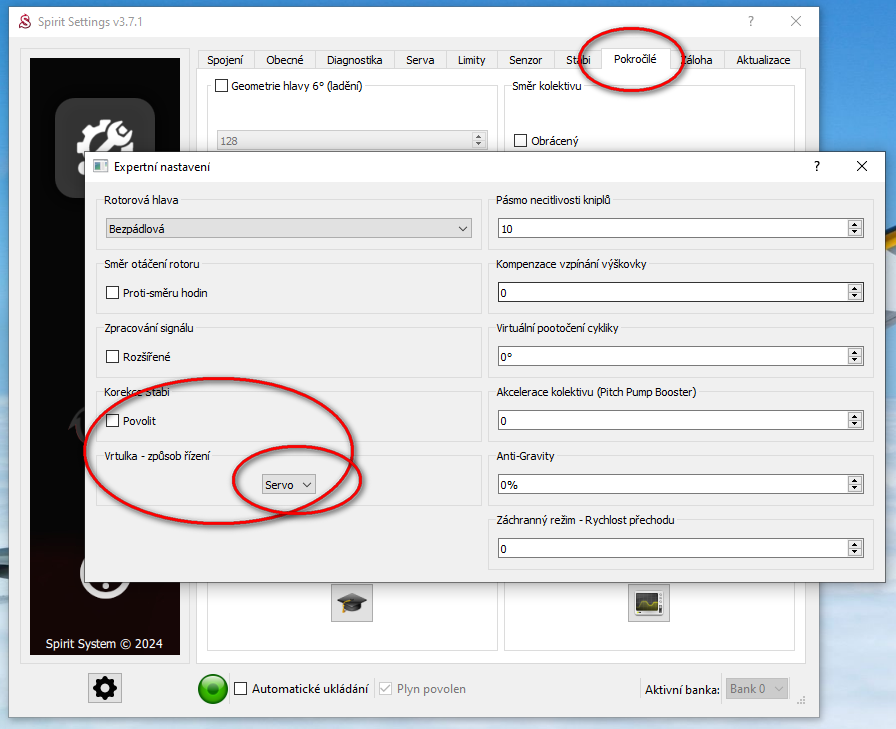Click the help question mark in Spirit Settings title bar
896x729 pixels.
[751, 21]
